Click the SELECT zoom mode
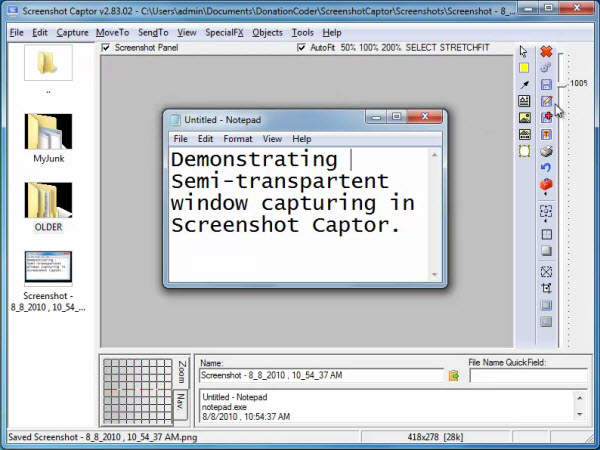The image size is (600, 450). pos(421,48)
